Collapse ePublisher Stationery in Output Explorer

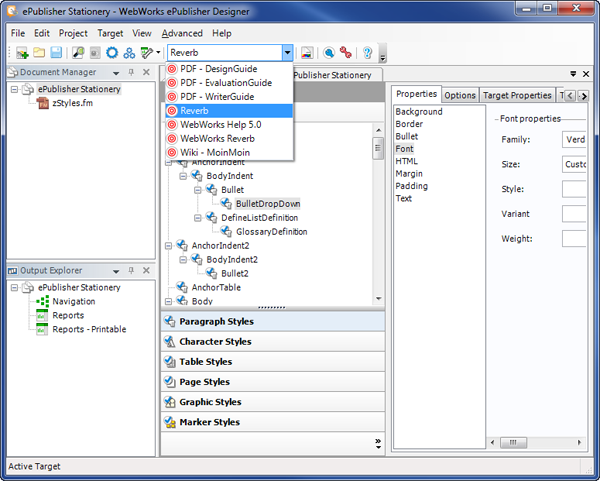(x=14, y=287)
